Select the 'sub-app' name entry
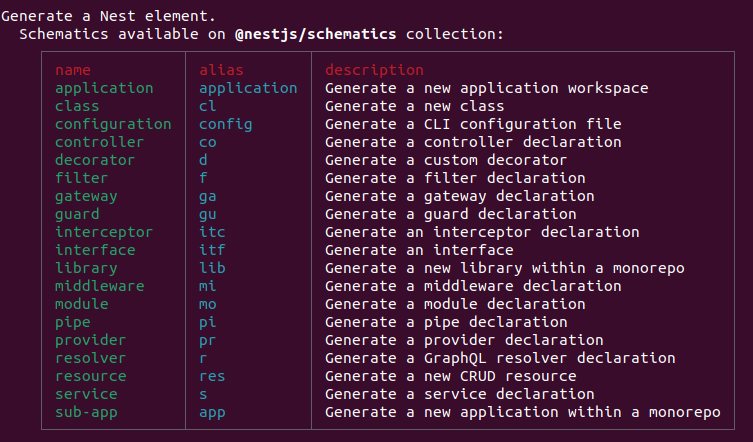753x442 pixels. coord(86,412)
